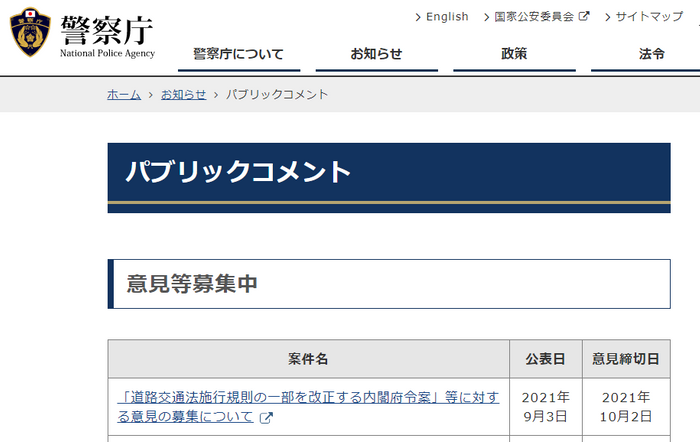The image size is (700, 442).
Task: Open the お知らせ main navigation menu
Action: tap(376, 54)
